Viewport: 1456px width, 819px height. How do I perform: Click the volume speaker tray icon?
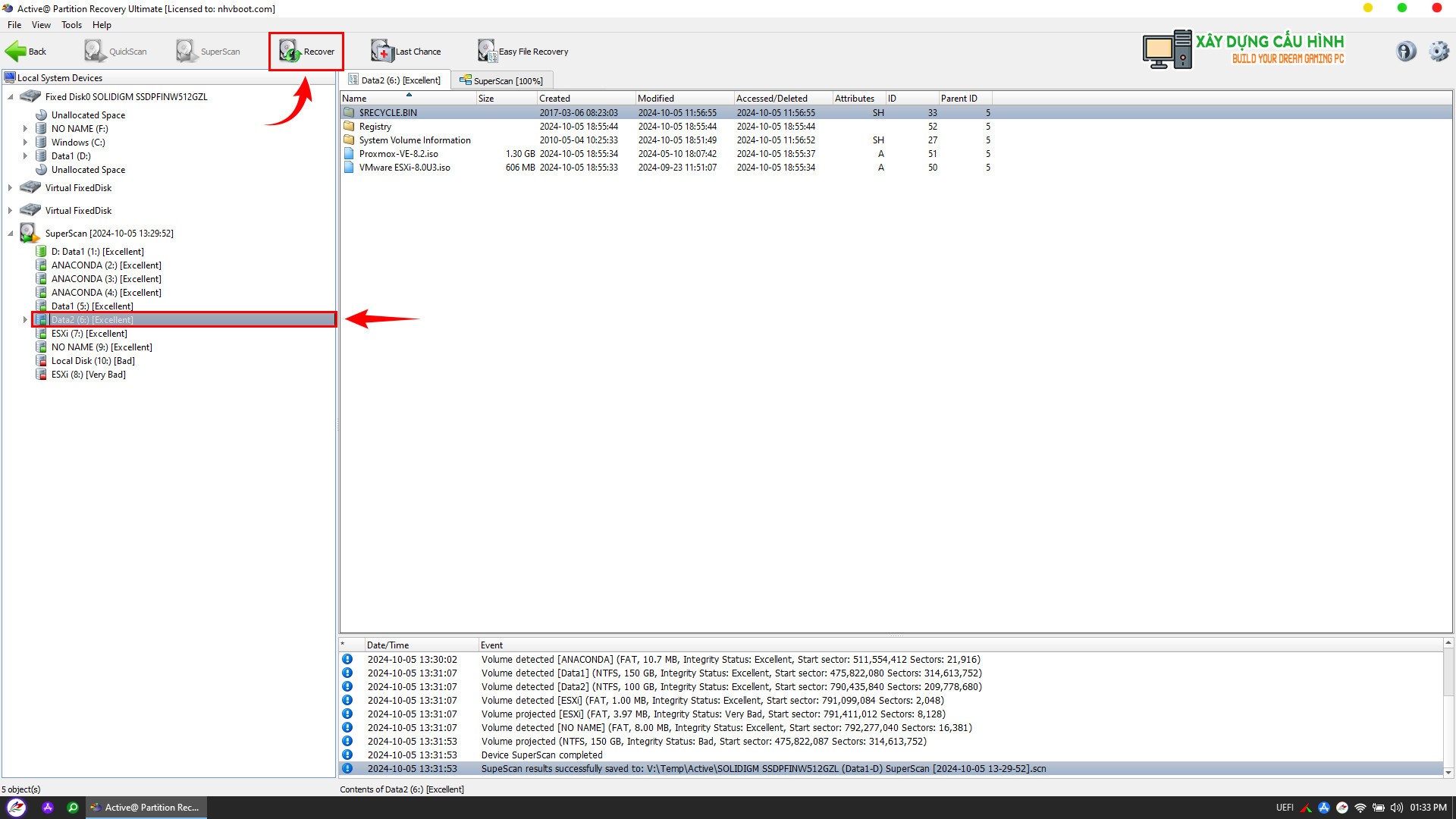1396,808
